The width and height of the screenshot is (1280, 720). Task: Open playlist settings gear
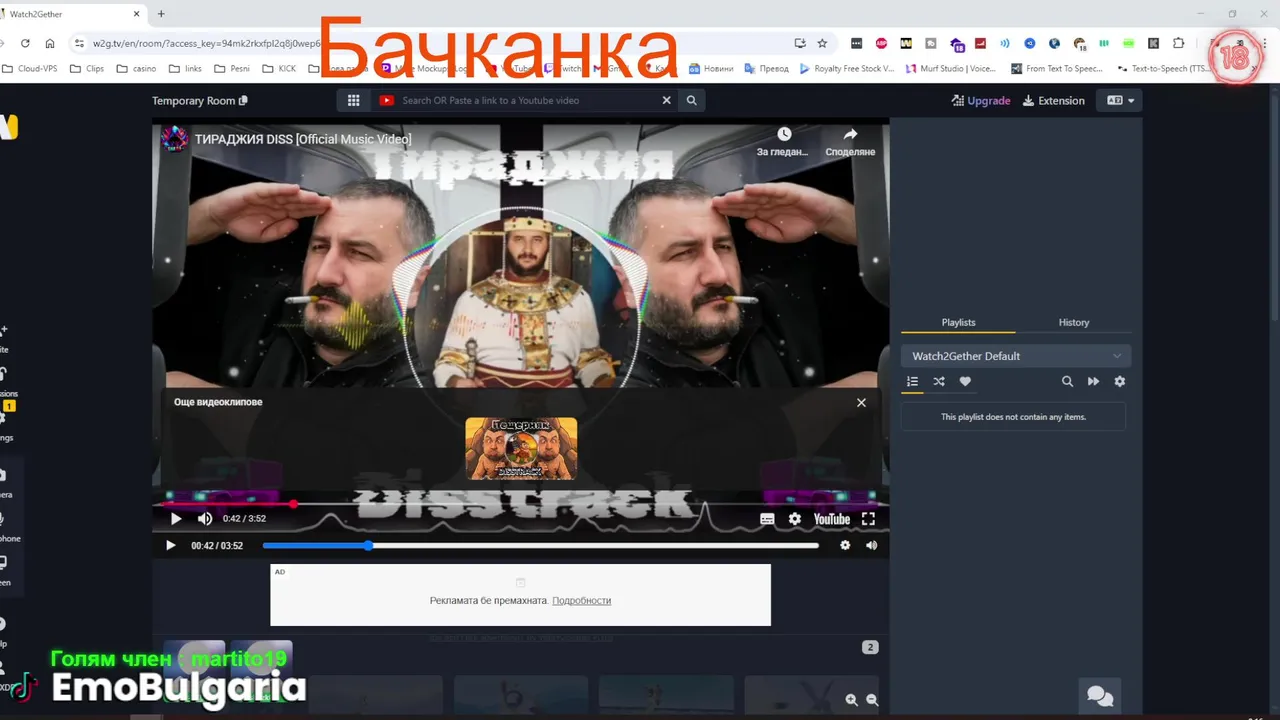1120,381
